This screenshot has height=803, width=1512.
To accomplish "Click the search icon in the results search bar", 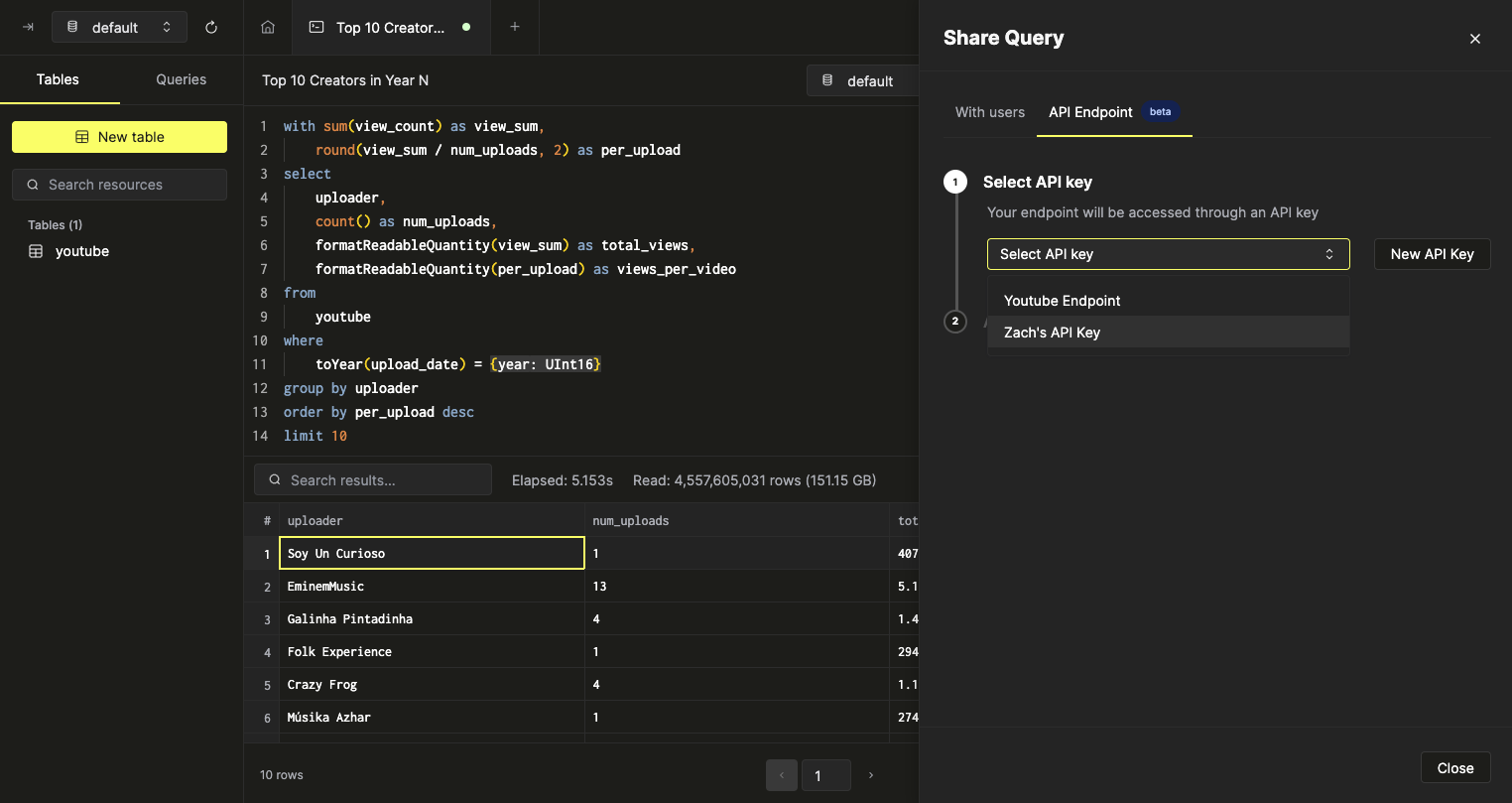I will 275,479.
